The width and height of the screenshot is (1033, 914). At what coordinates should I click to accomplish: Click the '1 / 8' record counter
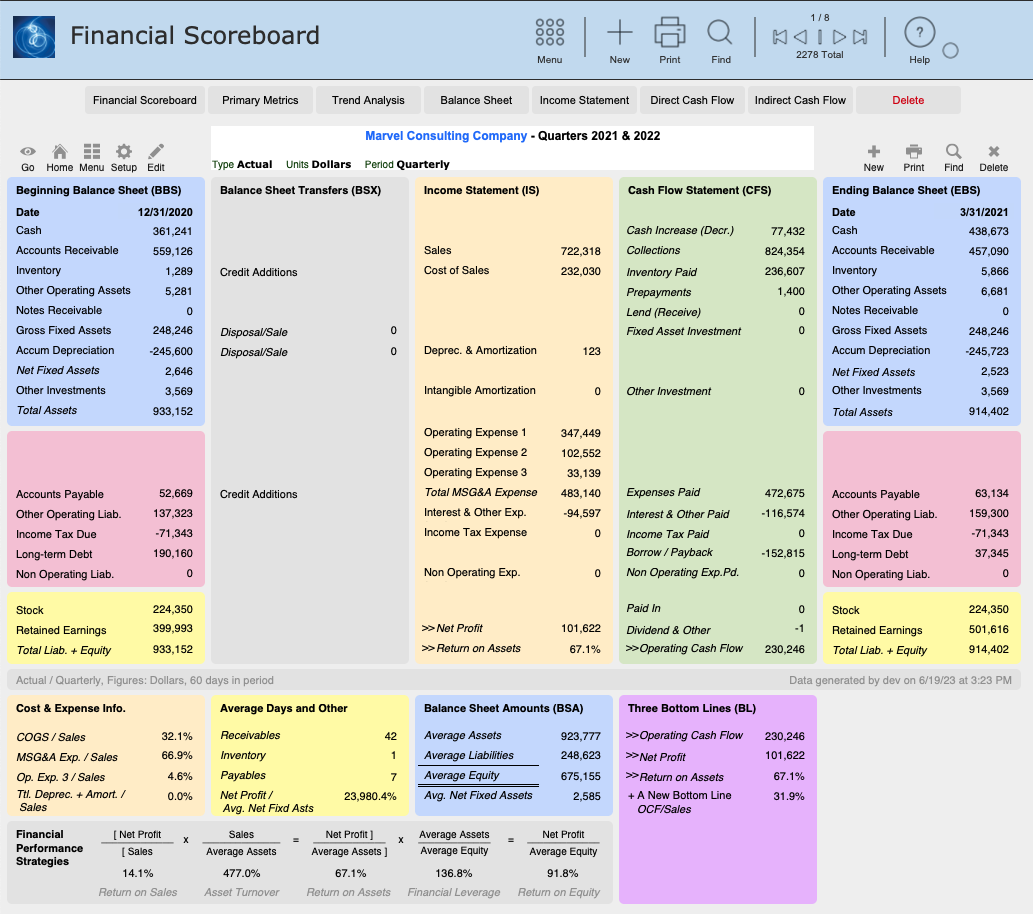pyautogui.click(x=820, y=18)
